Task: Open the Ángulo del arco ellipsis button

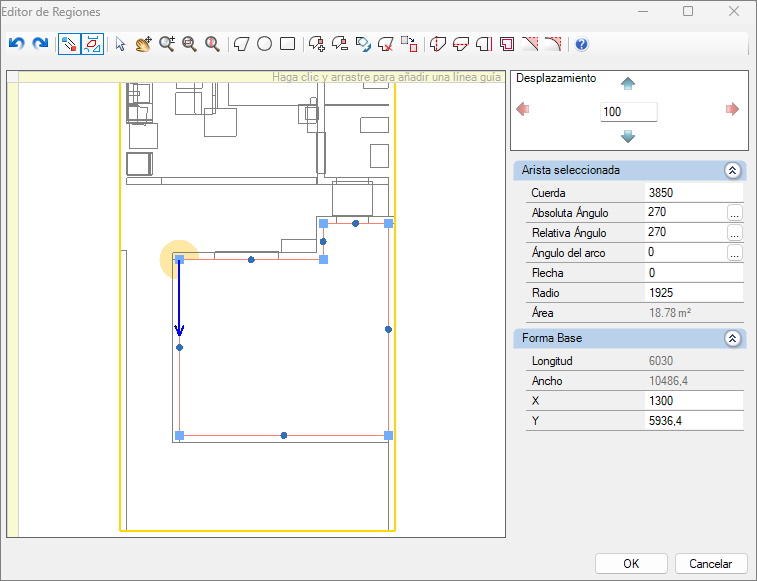Action: (x=734, y=253)
